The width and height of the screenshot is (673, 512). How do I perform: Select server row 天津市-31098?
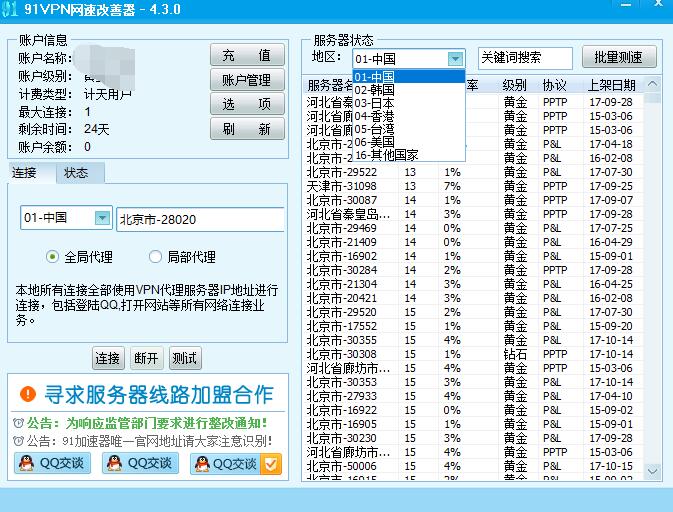474,186
